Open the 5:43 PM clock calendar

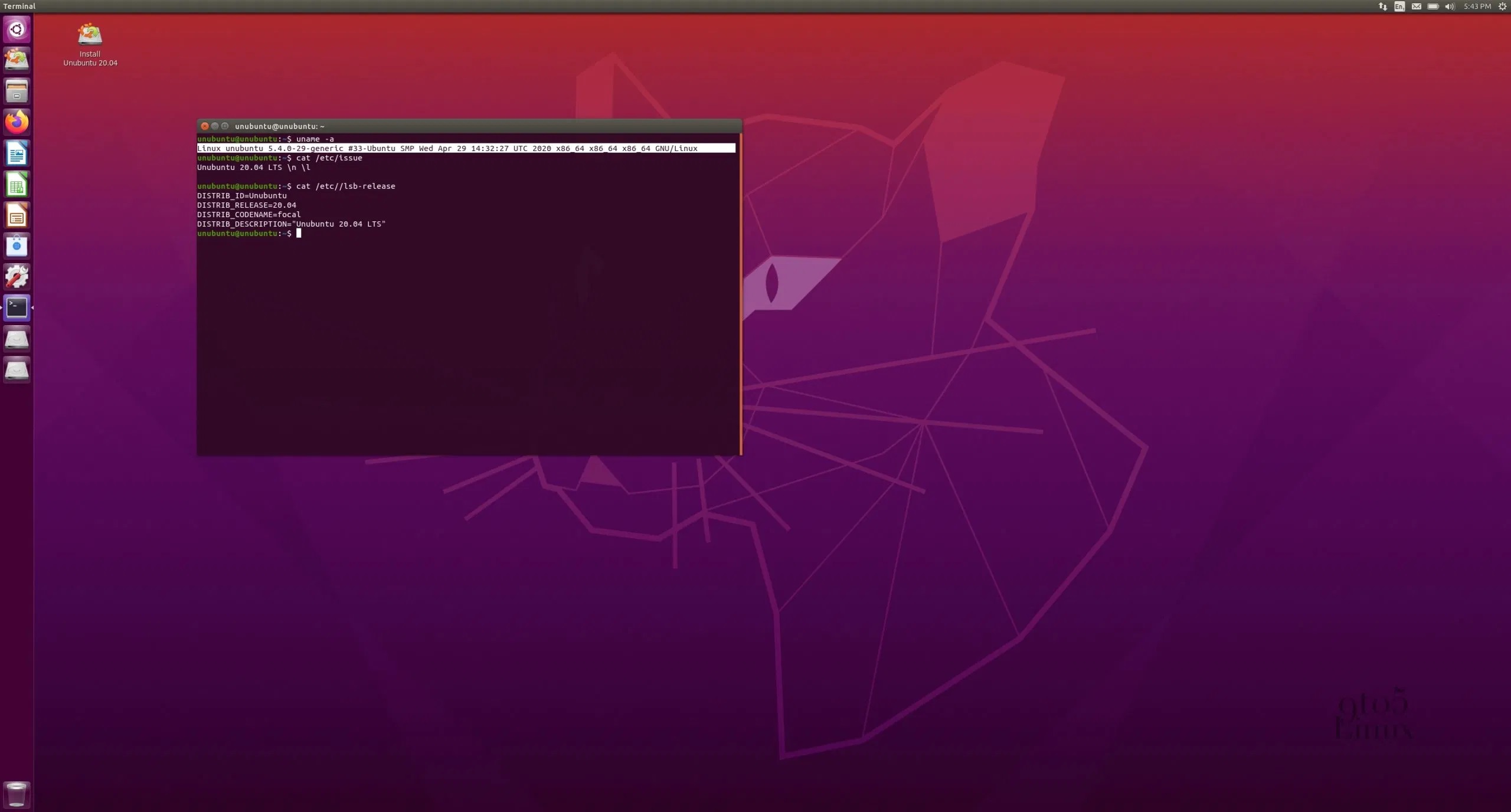[x=1477, y=6]
